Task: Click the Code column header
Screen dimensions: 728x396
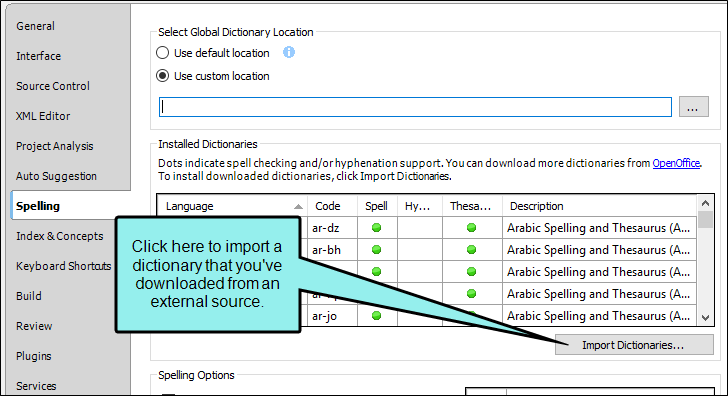Action: [x=332, y=206]
